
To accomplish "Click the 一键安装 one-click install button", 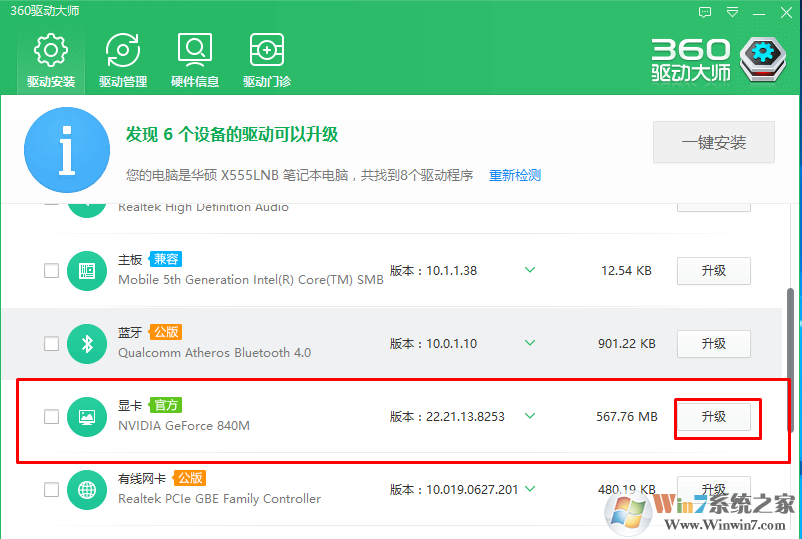I will pyautogui.click(x=714, y=142).
